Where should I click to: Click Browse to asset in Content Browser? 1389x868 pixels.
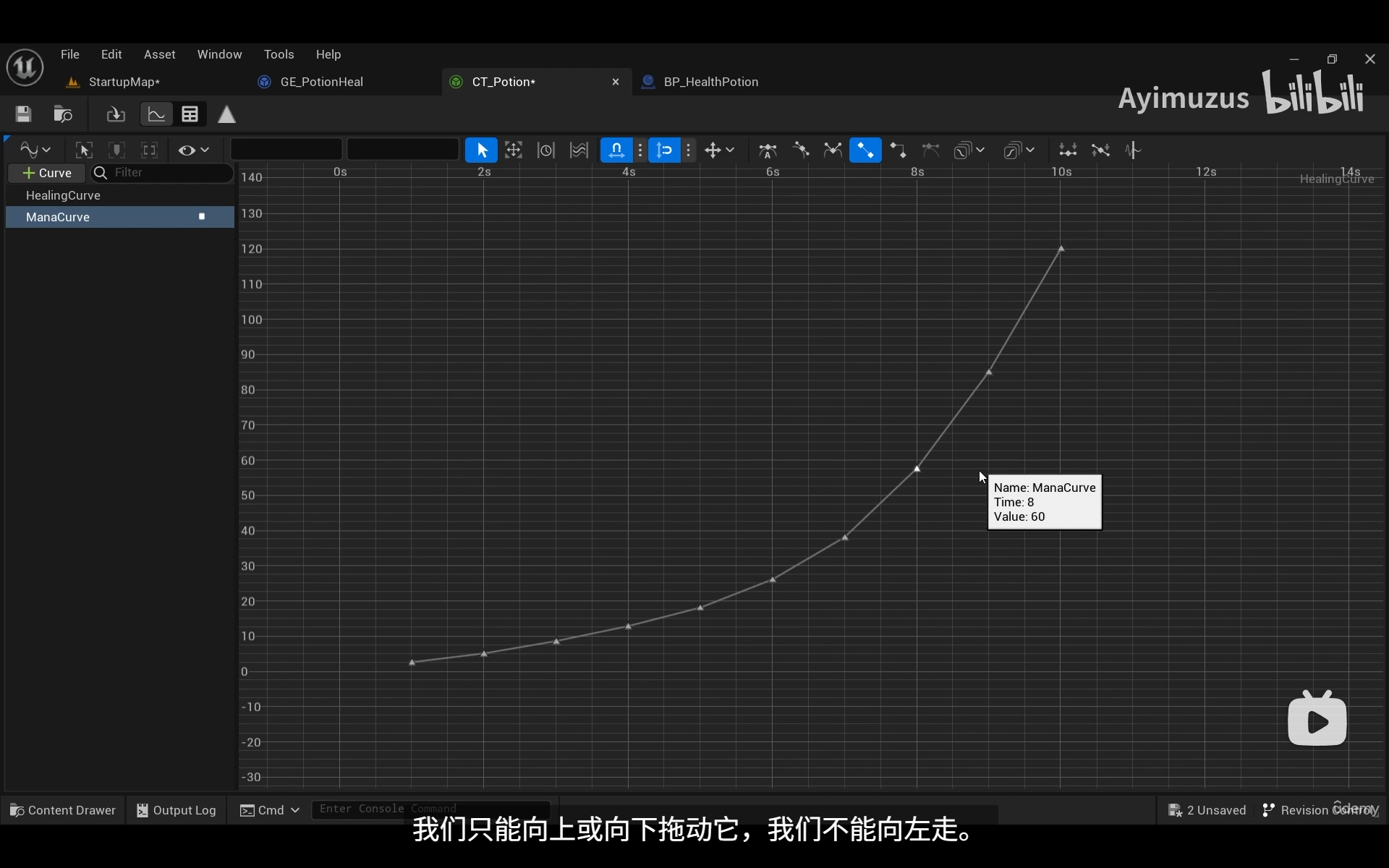point(63,114)
